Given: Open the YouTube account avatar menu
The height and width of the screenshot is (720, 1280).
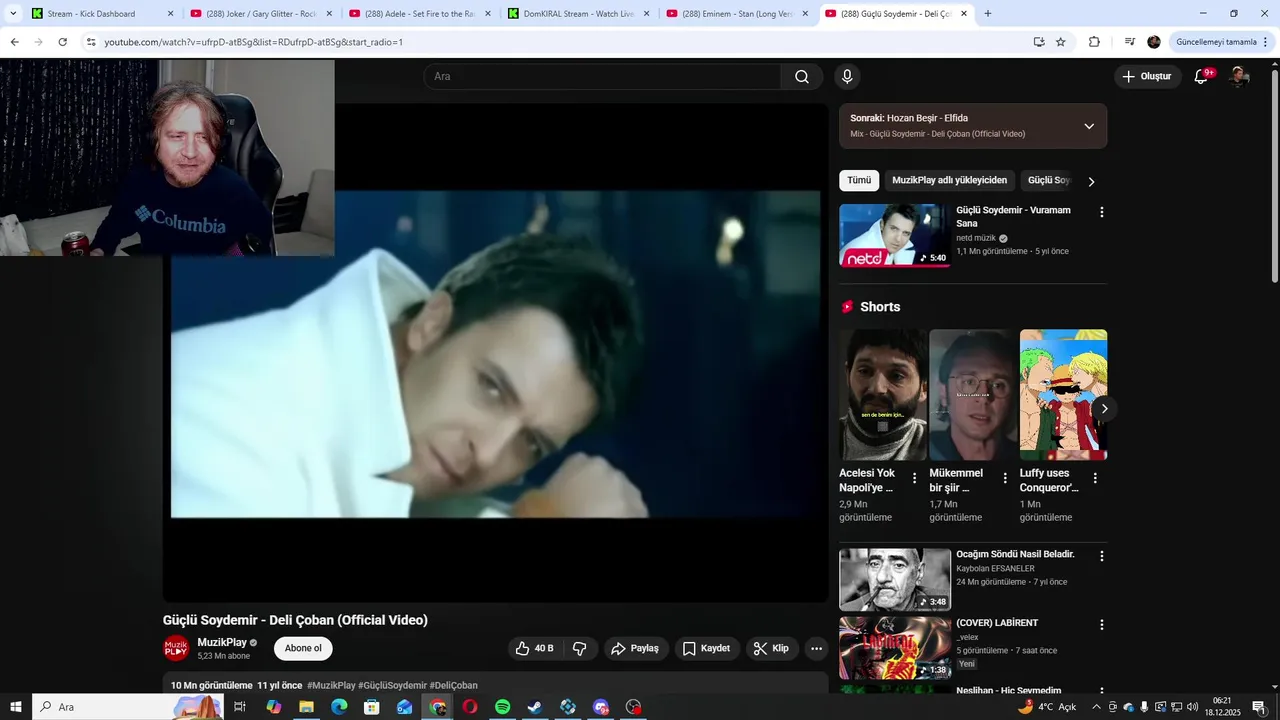Looking at the screenshot, I should tap(1238, 77).
